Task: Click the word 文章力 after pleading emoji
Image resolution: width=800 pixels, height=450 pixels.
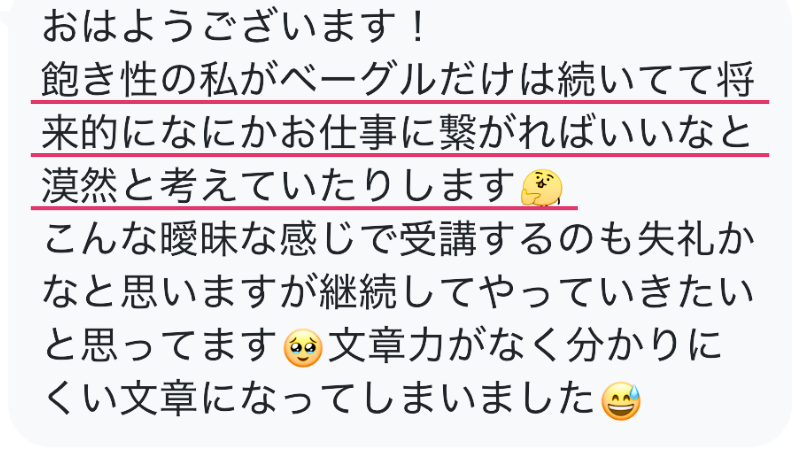Action: 387,345
